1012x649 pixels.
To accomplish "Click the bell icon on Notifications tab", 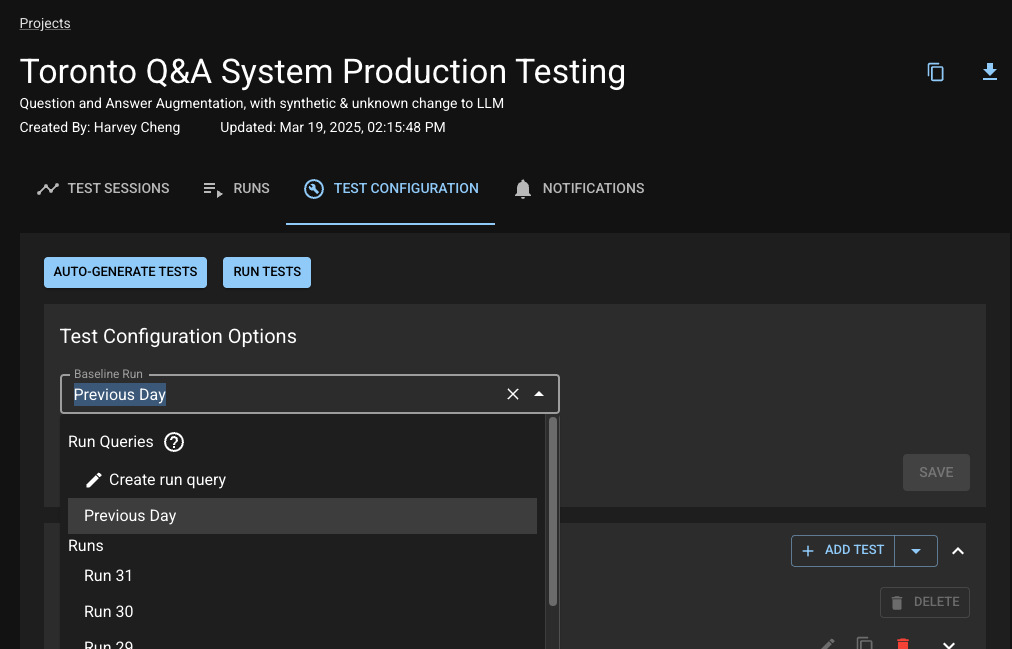I will (522, 189).
